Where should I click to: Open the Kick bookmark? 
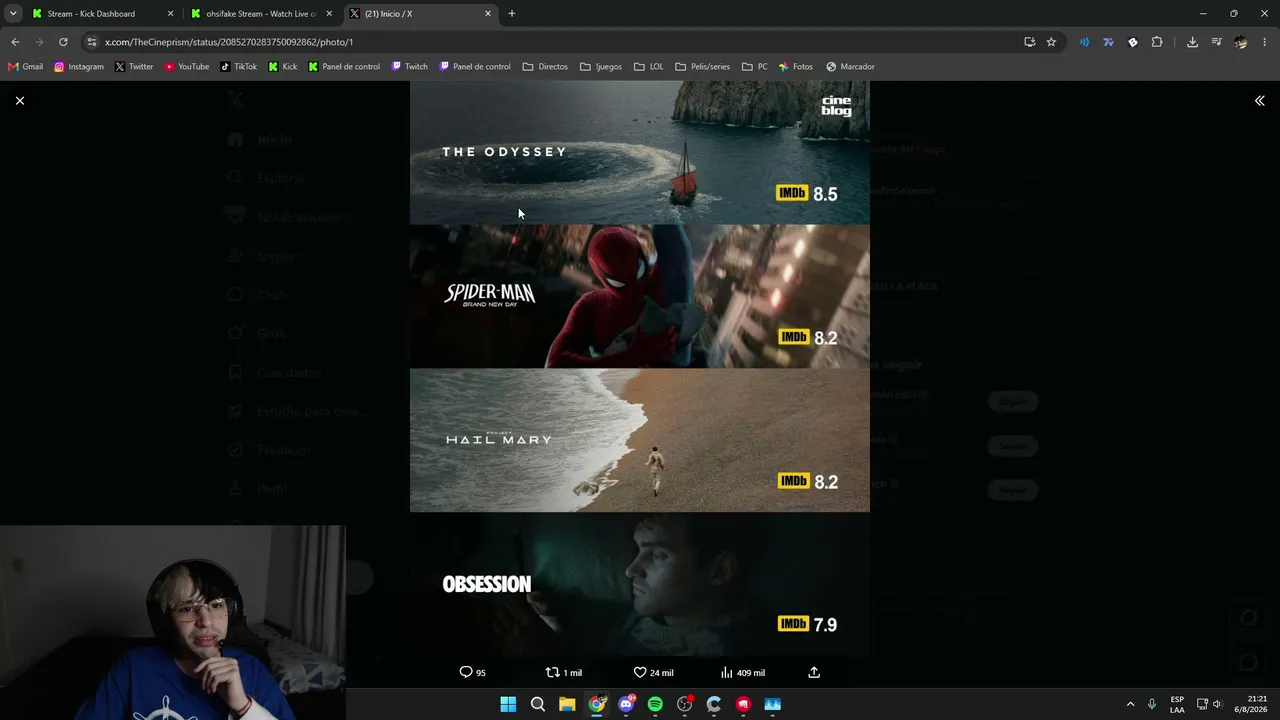click(x=283, y=67)
